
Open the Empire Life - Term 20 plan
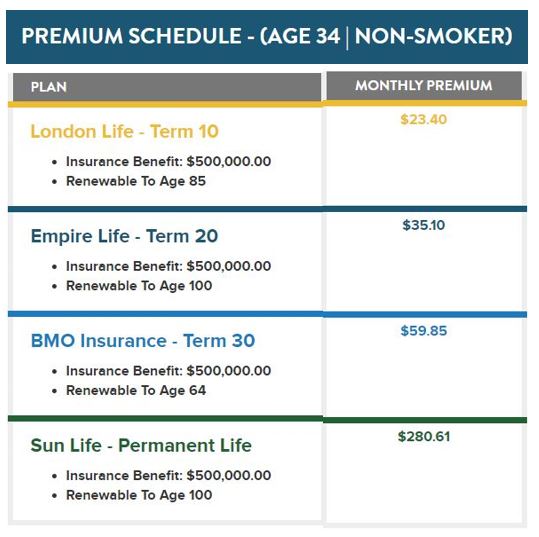click(124, 236)
